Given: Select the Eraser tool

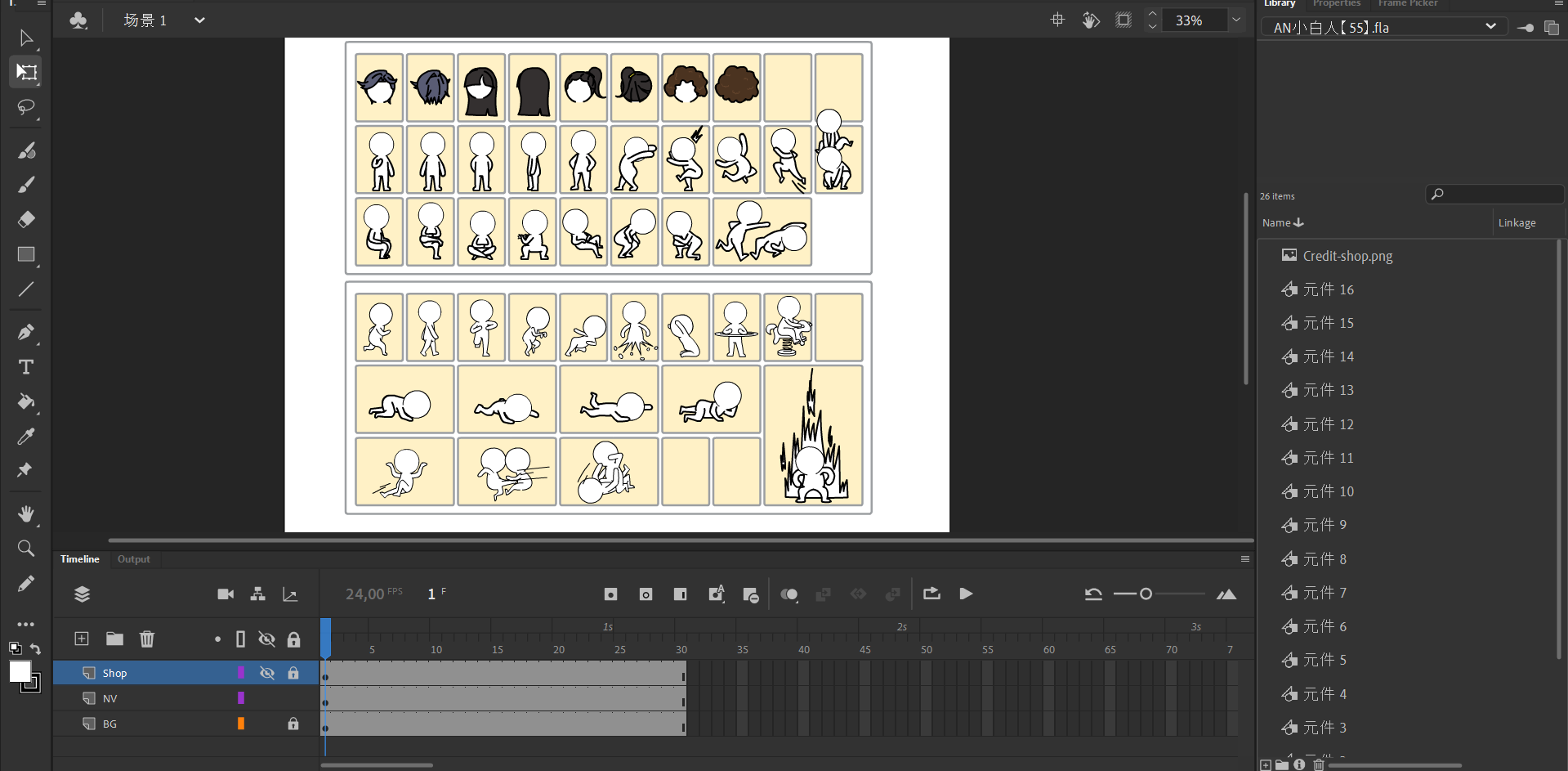Looking at the screenshot, I should [26, 219].
